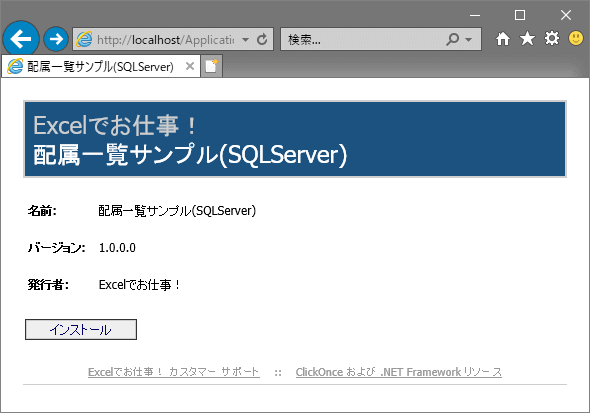Open a new tab
This screenshot has height=413, width=590.
click(x=211, y=66)
